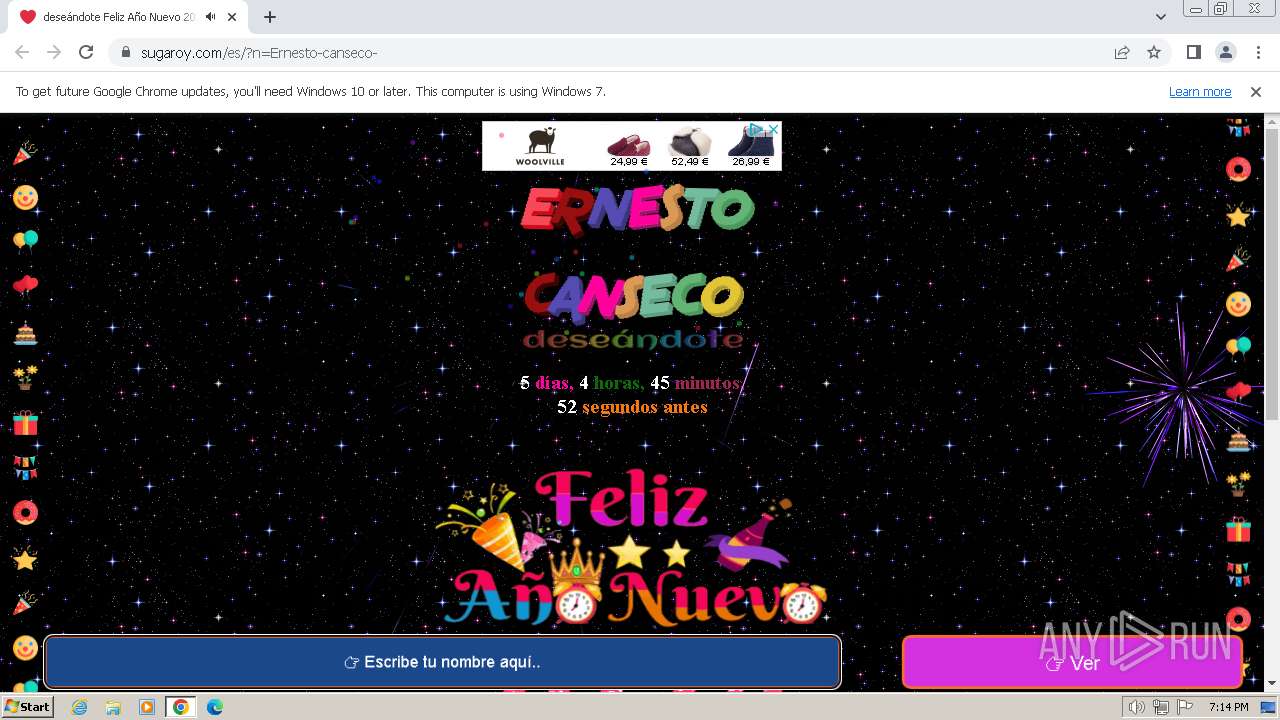Go back to the previous page
The height and width of the screenshot is (720, 1280).
click(22, 52)
